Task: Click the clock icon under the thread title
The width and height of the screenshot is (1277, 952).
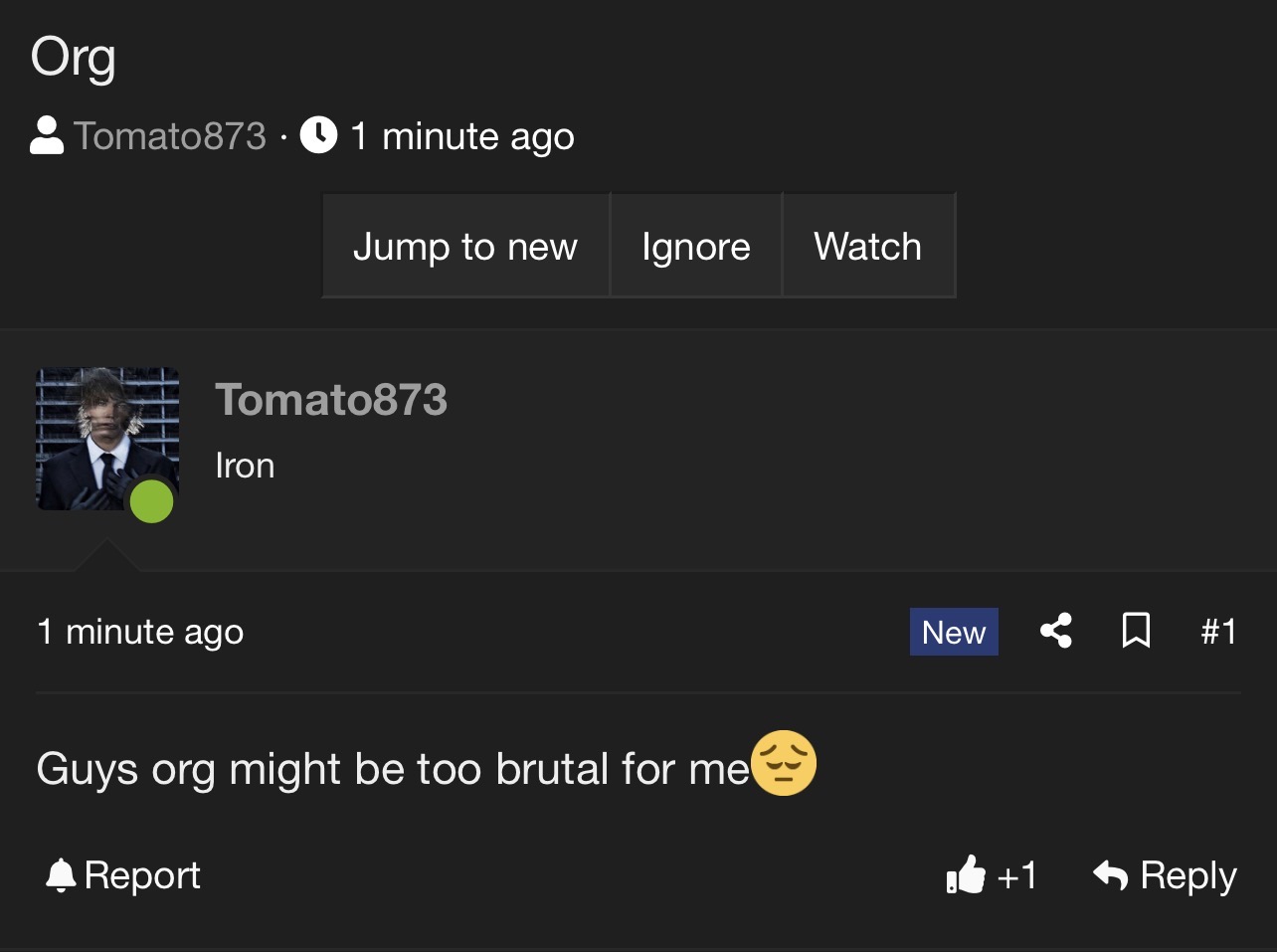Action: click(x=318, y=135)
